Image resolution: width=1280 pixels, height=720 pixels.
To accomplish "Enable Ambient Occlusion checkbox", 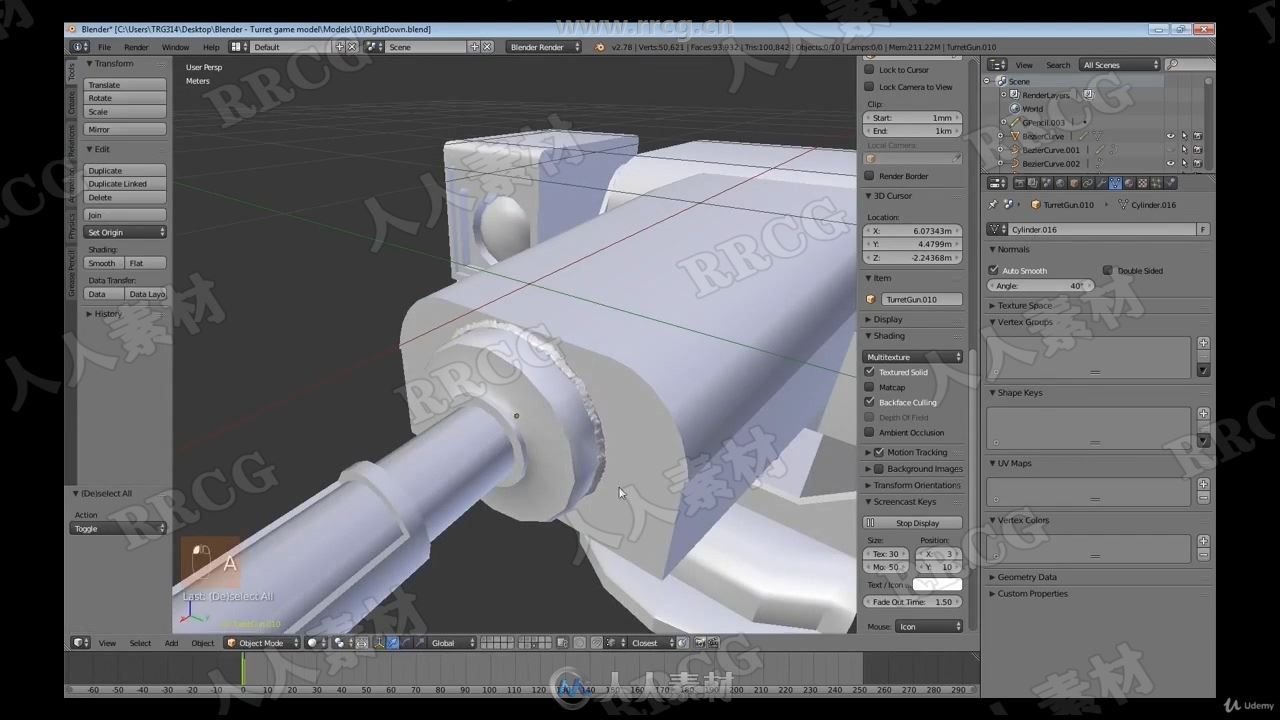I will (869, 433).
